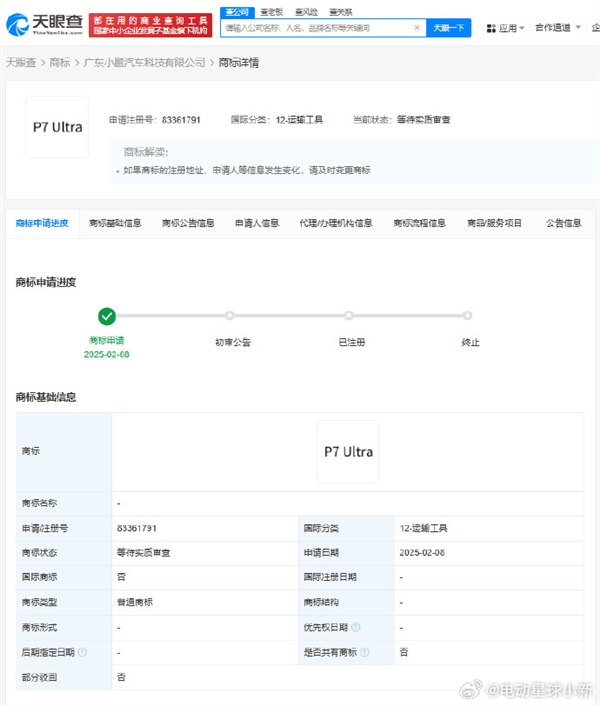Click the P7 Ultra trademark image in table
This screenshot has height=706, width=600.
(x=348, y=452)
